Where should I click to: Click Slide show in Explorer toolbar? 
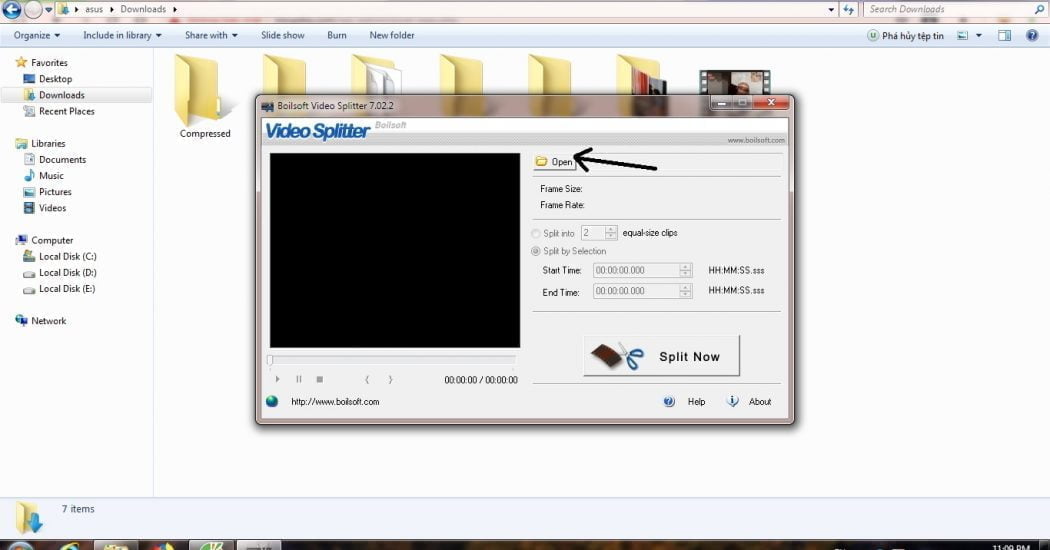pyautogui.click(x=283, y=36)
